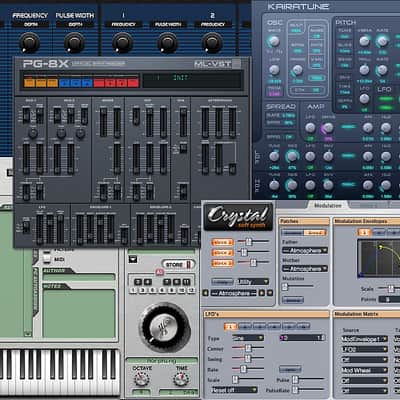Image resolution: width=400 pixels, height=400 pixels.
Task: Select LFO 1 button in Crystal LFO's panel
Action: point(230,326)
